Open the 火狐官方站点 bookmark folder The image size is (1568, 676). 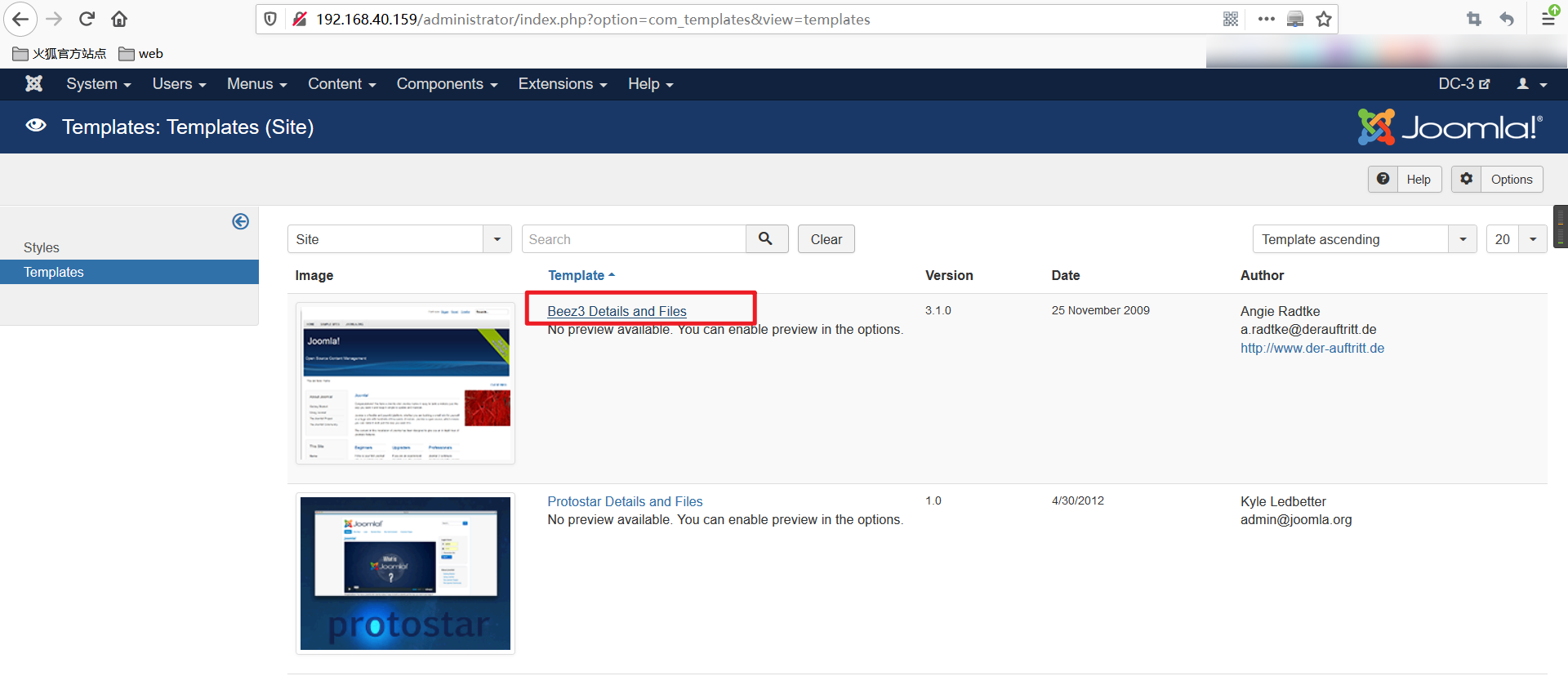point(60,54)
